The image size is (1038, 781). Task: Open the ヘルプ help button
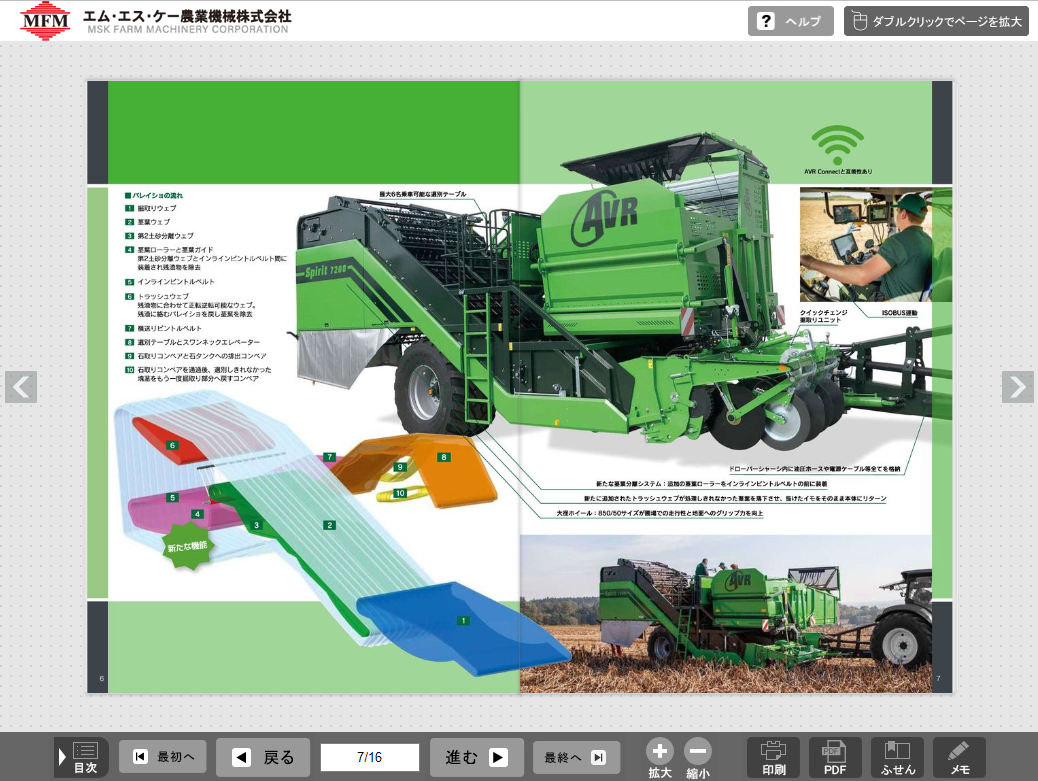click(x=790, y=21)
